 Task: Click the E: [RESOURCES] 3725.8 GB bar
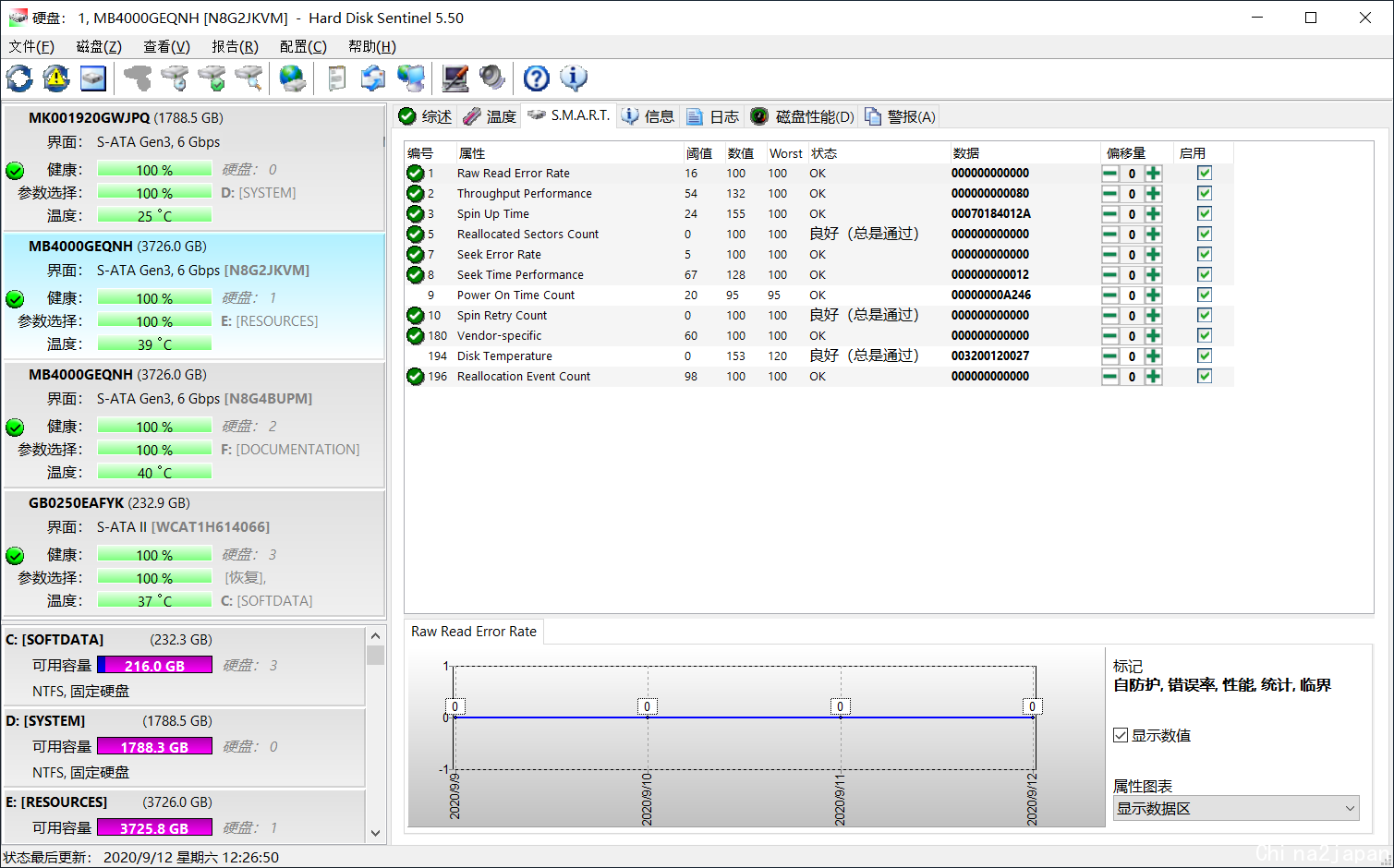154,828
